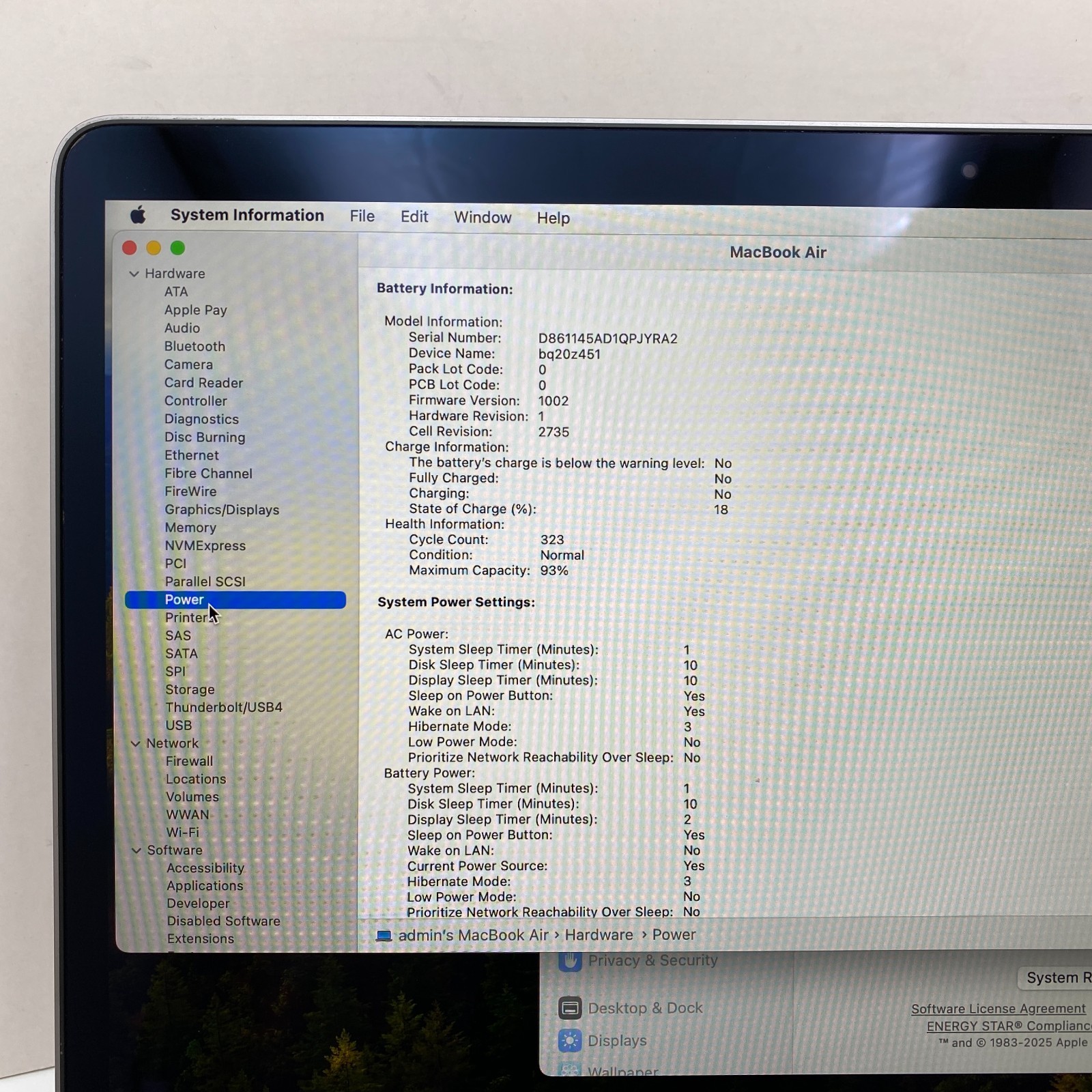Open the Apple menu
1092x1092 pixels.
click(x=138, y=215)
